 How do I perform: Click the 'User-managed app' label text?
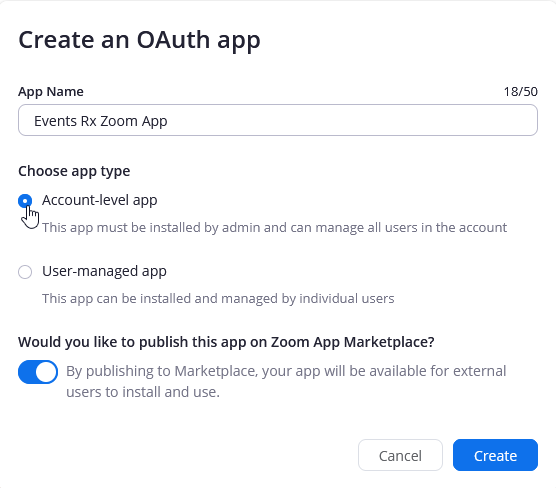coord(104,271)
